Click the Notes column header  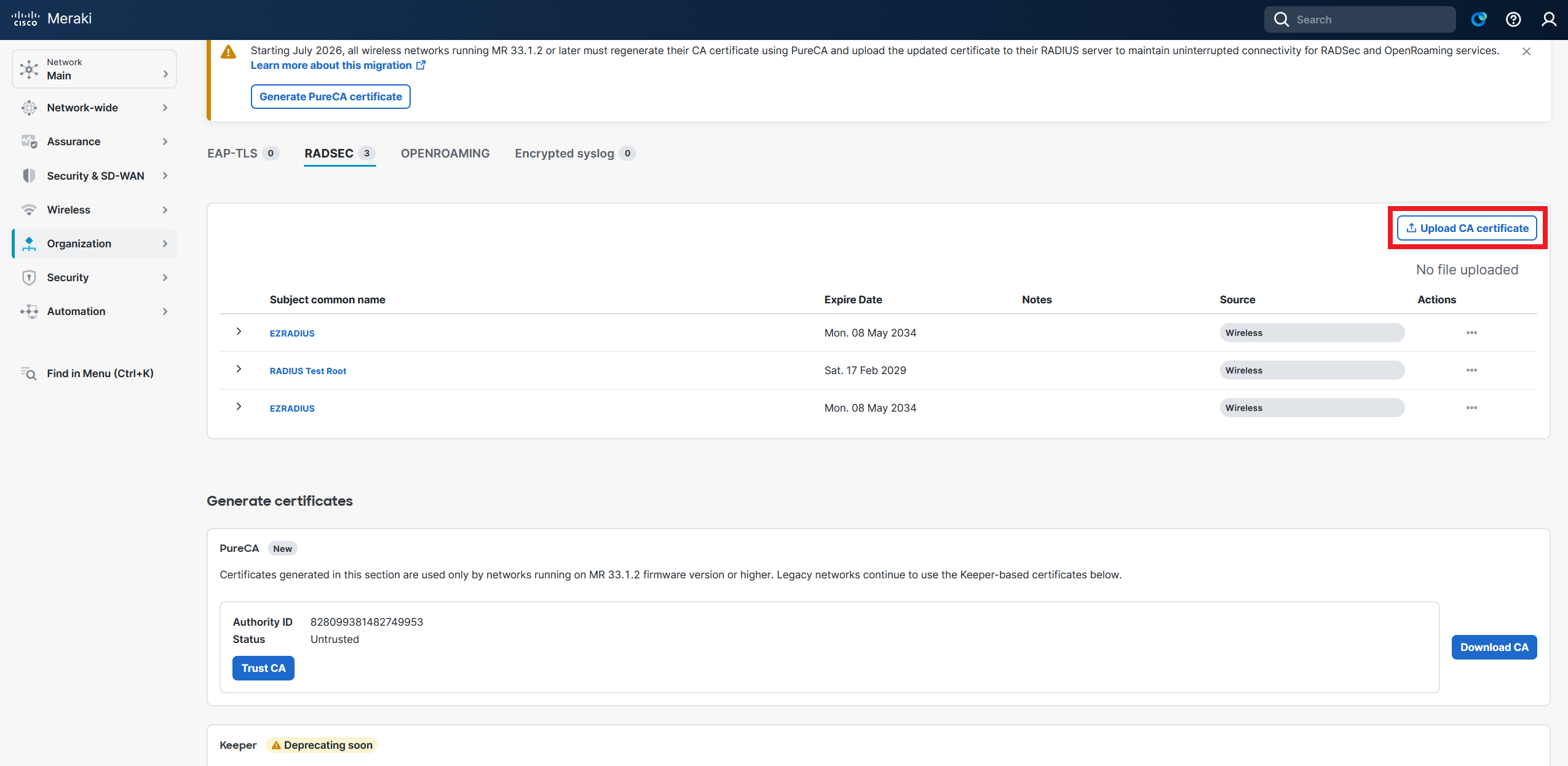(1037, 300)
